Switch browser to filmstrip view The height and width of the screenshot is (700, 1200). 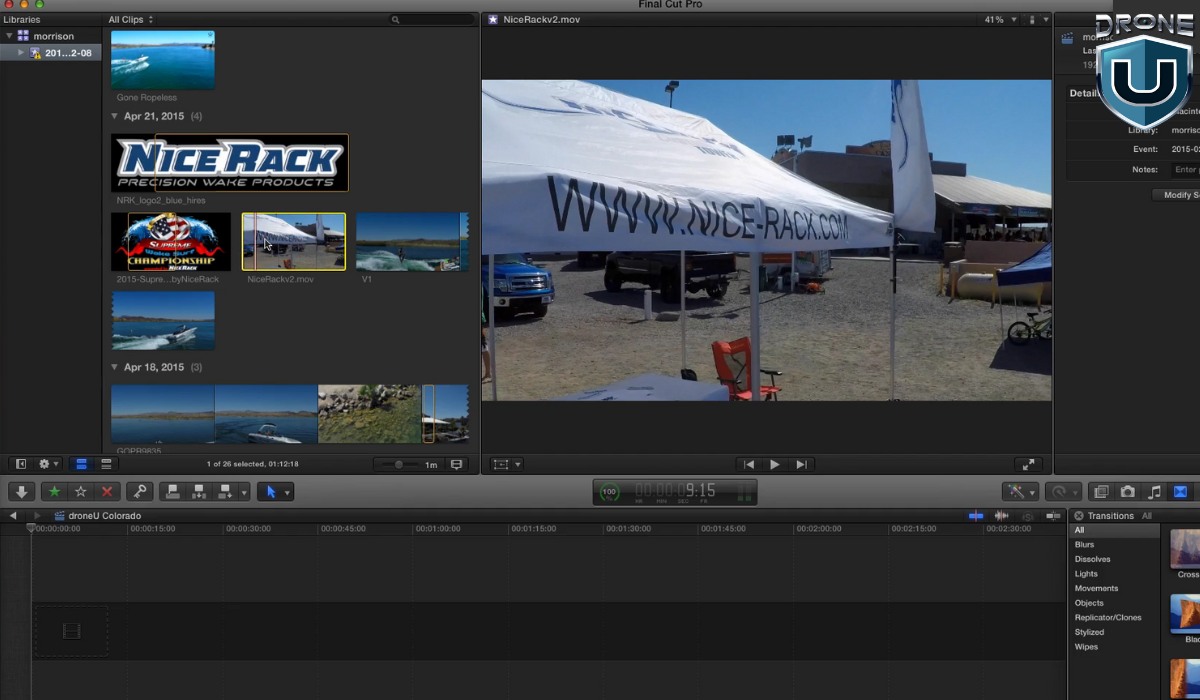pyautogui.click(x=82, y=464)
